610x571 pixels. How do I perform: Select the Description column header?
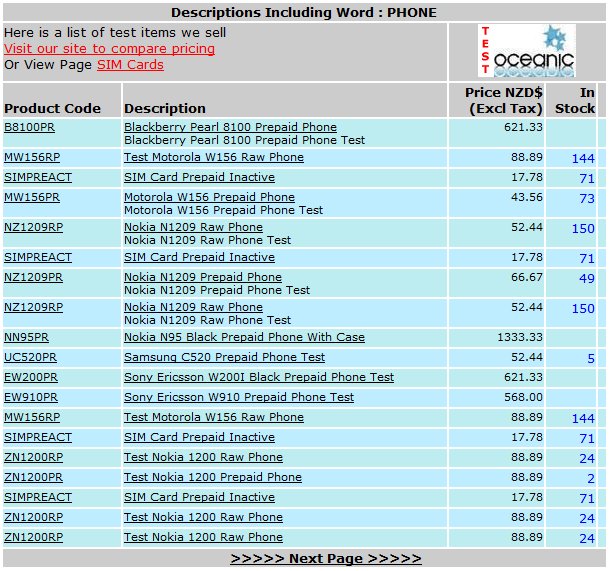tap(165, 109)
